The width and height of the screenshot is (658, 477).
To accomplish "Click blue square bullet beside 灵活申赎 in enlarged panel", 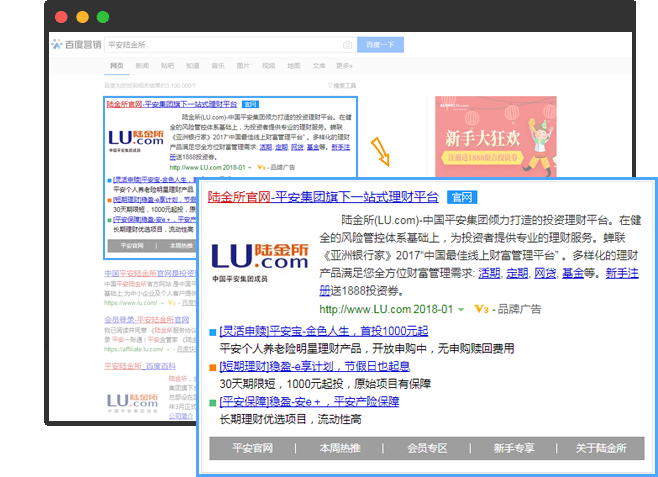I will coord(212,332).
